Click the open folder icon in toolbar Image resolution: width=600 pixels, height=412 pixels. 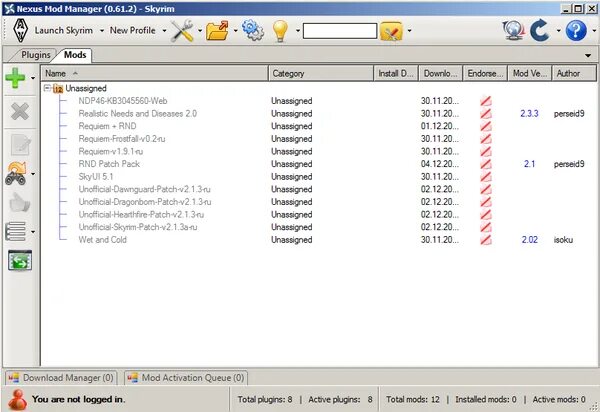coord(217,31)
